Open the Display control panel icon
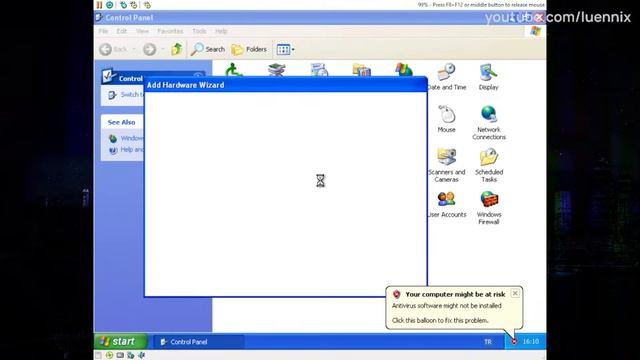Image resolution: width=640 pixels, height=360 pixels. [489, 77]
